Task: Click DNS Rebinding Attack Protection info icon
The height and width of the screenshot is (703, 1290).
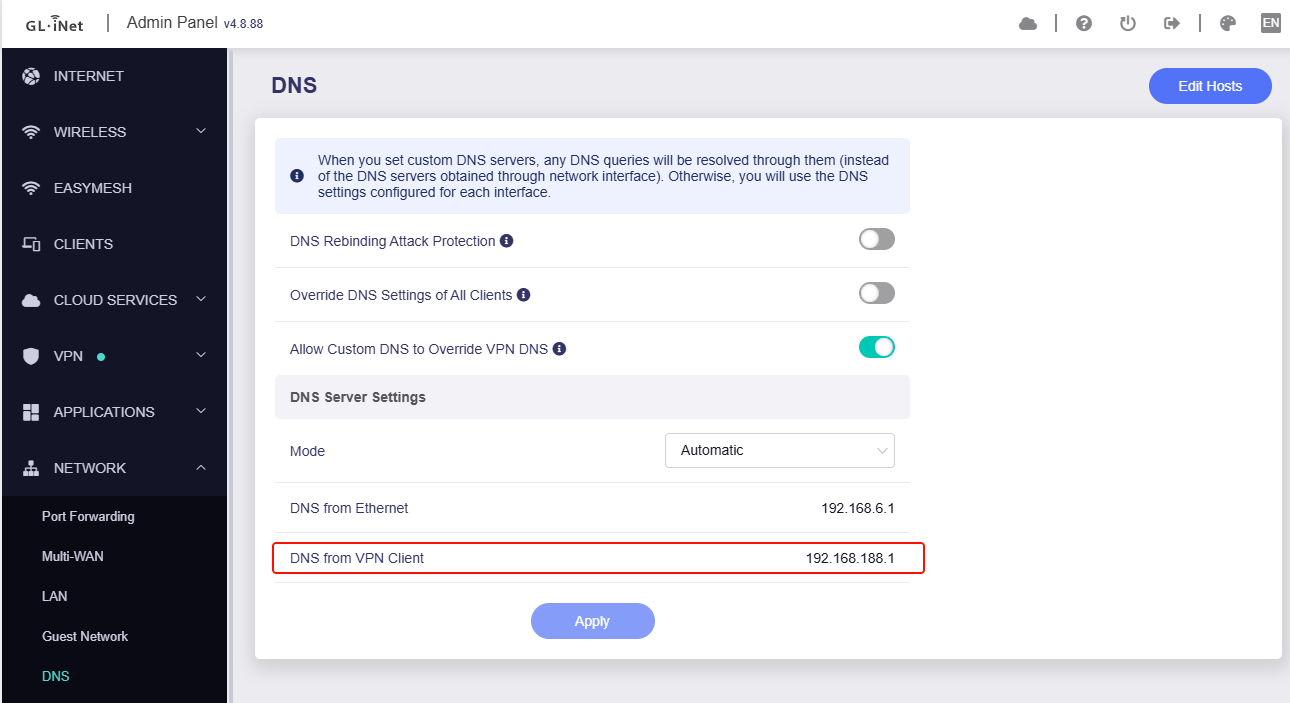Action: click(507, 241)
